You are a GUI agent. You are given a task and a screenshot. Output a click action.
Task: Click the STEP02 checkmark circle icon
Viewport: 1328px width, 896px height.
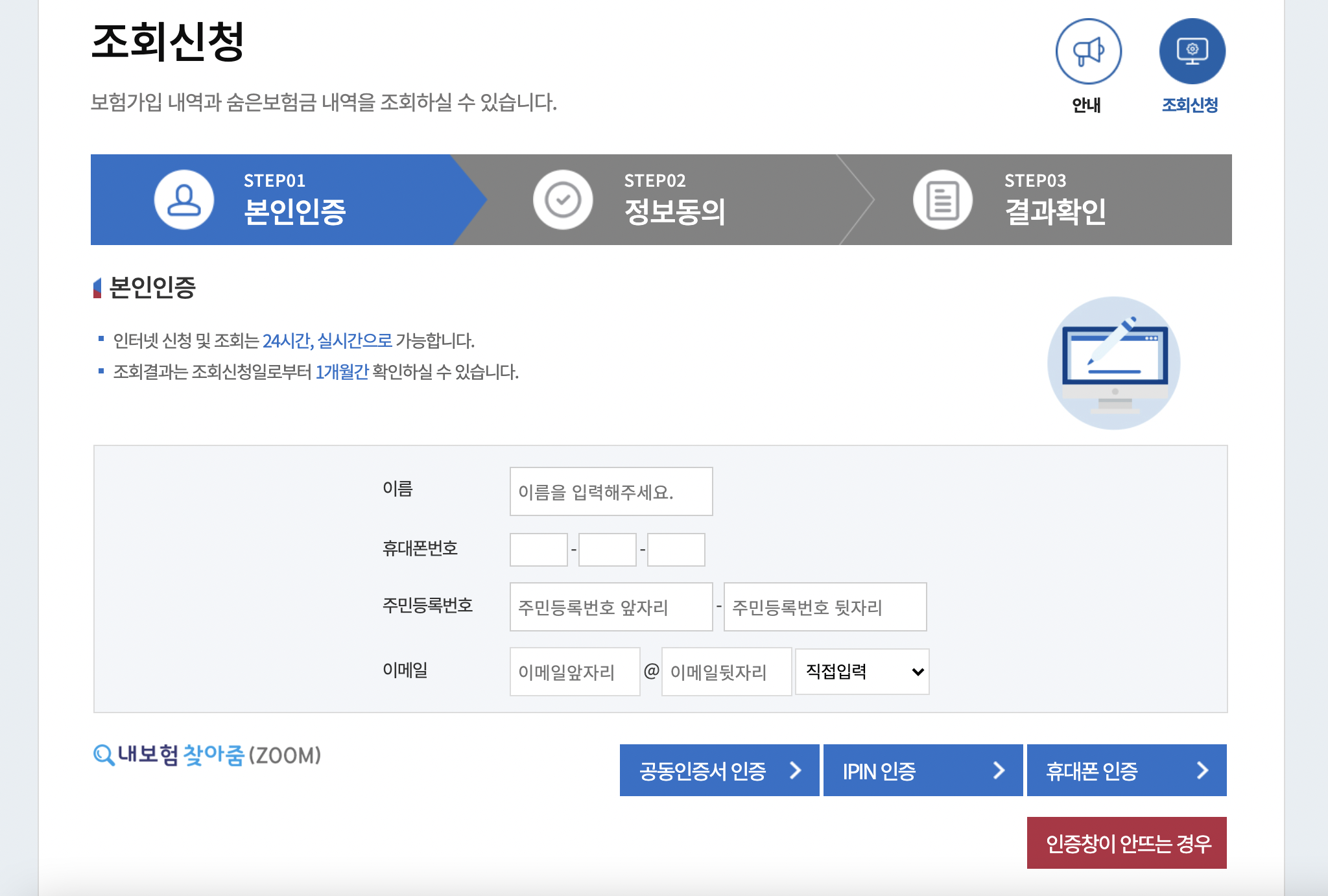click(562, 200)
